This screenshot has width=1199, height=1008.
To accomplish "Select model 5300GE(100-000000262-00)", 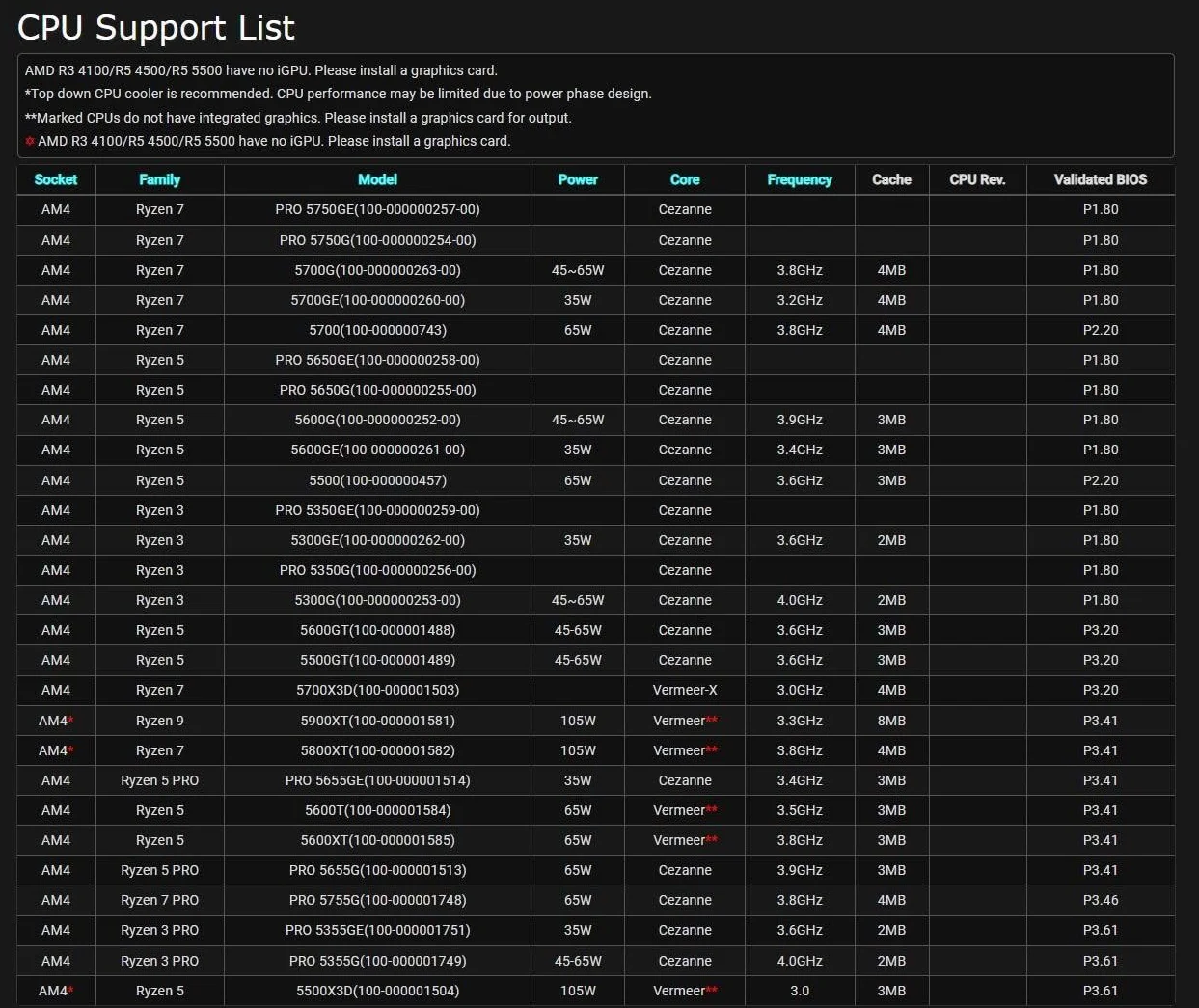I will pos(377,540).
